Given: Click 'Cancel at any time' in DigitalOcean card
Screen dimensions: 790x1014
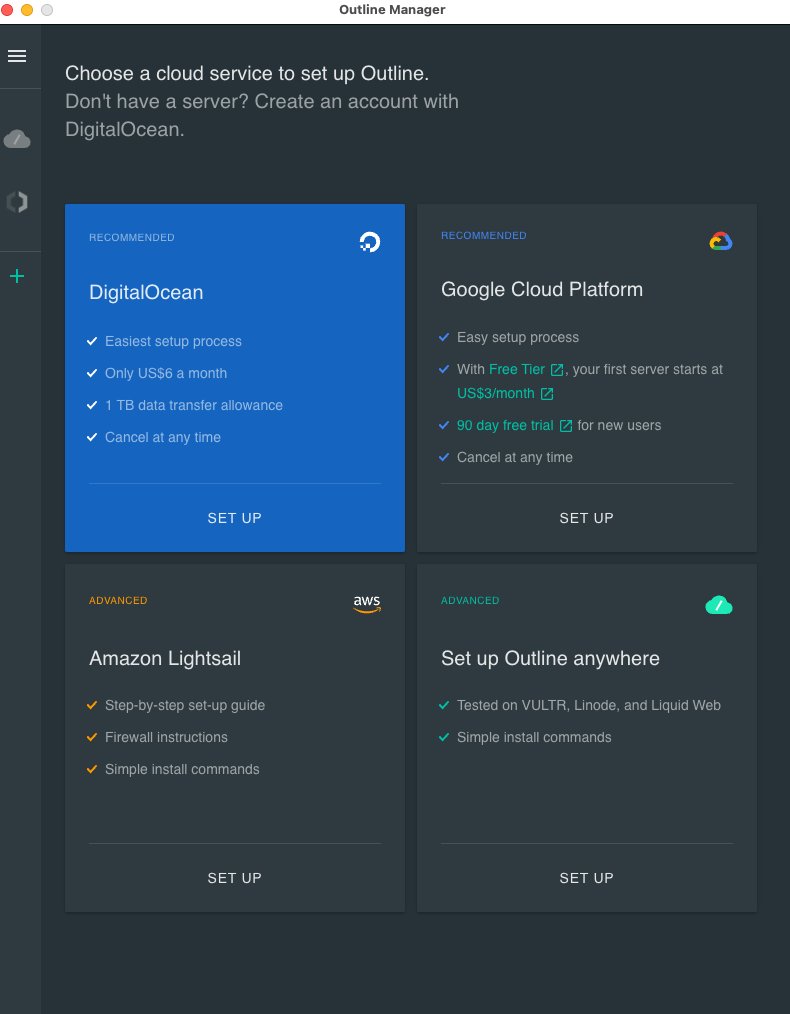Looking at the screenshot, I should click(x=163, y=437).
